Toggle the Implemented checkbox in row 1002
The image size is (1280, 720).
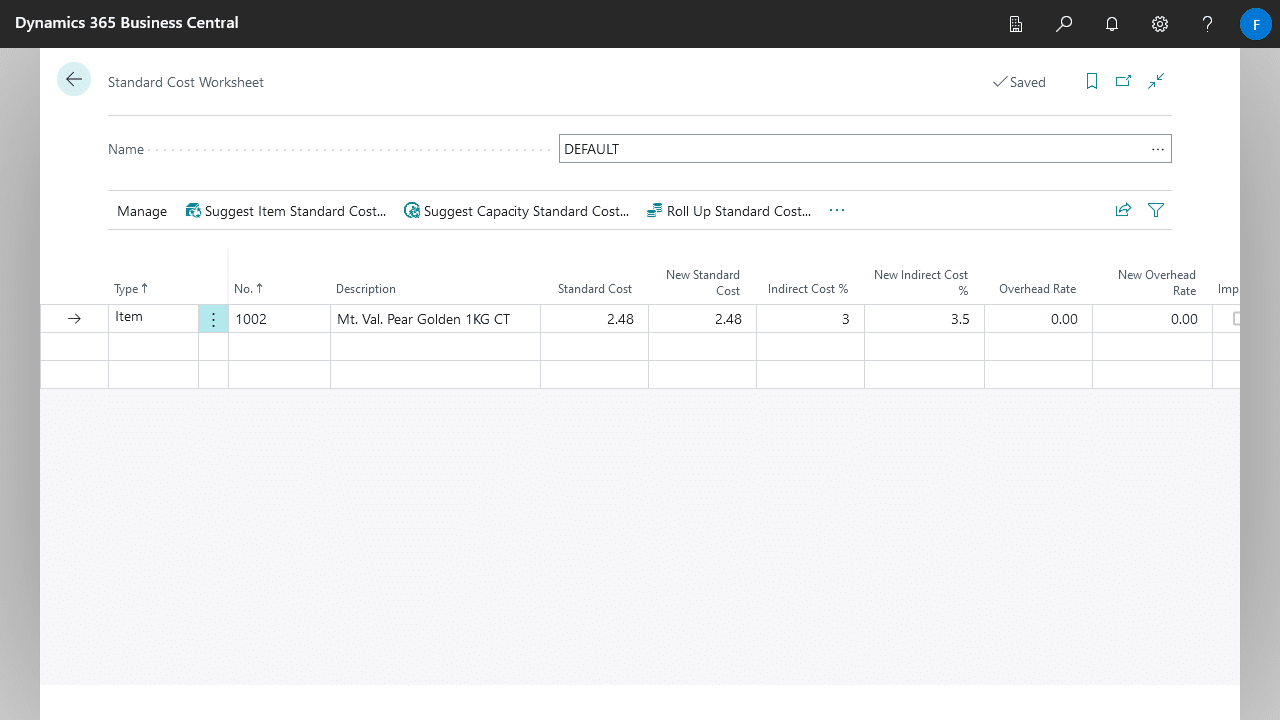pos(1236,319)
